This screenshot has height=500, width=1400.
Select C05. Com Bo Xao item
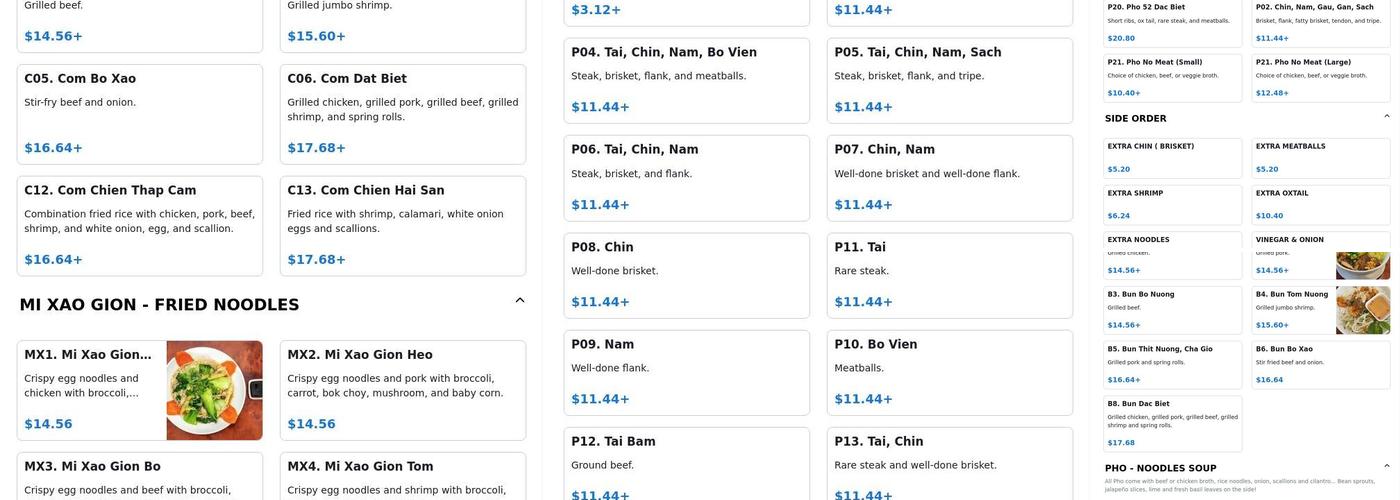click(140, 114)
